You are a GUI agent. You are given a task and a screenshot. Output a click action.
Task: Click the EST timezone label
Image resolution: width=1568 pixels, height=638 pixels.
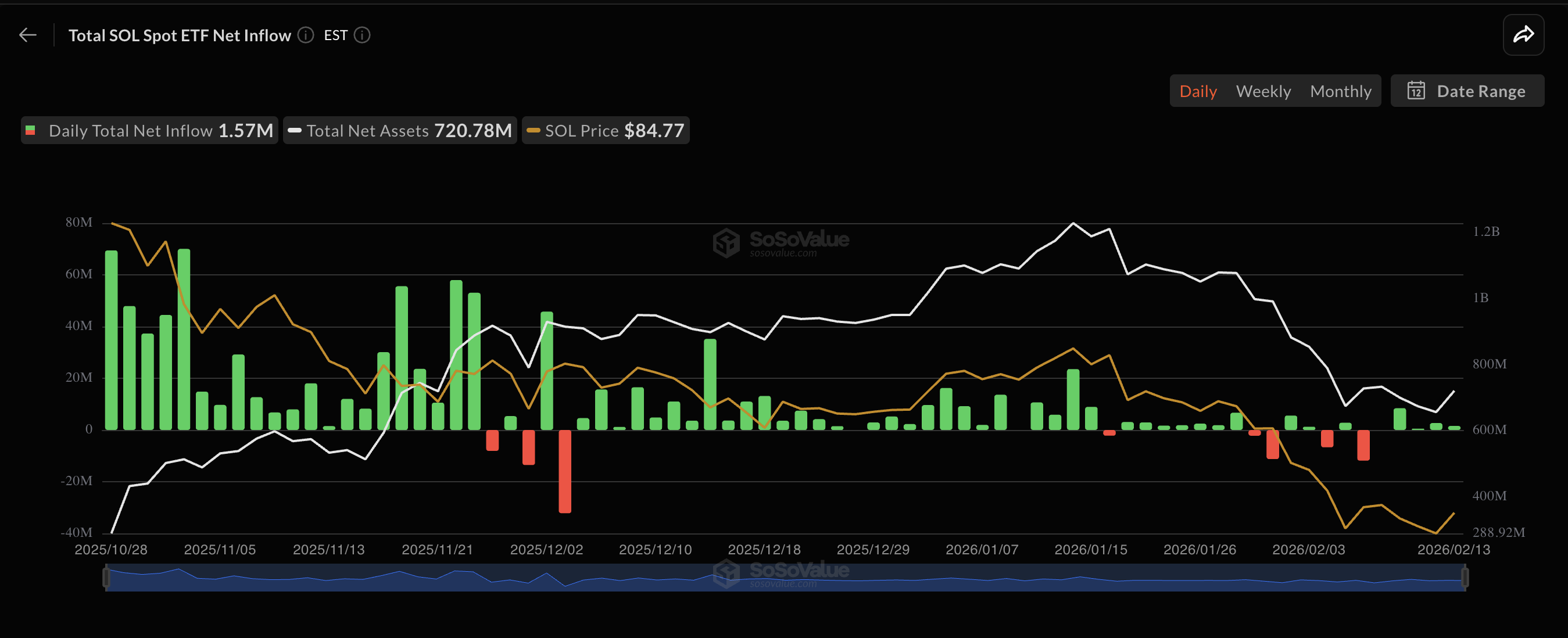tap(335, 35)
